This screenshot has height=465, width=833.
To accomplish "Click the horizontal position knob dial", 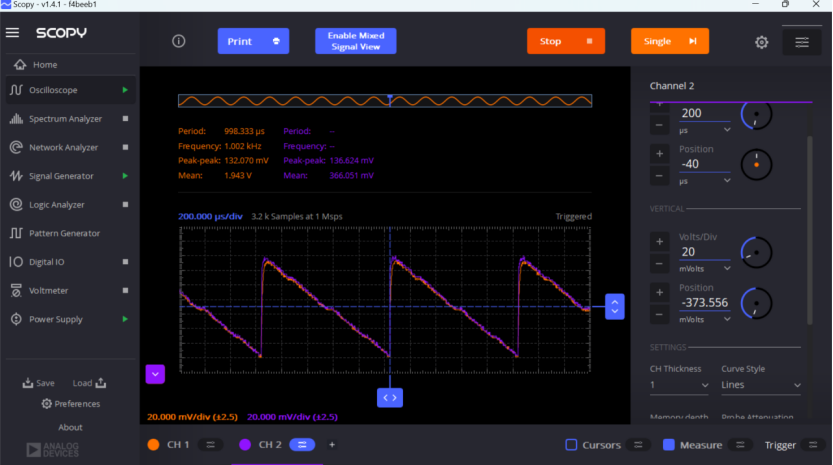I will [x=756, y=165].
